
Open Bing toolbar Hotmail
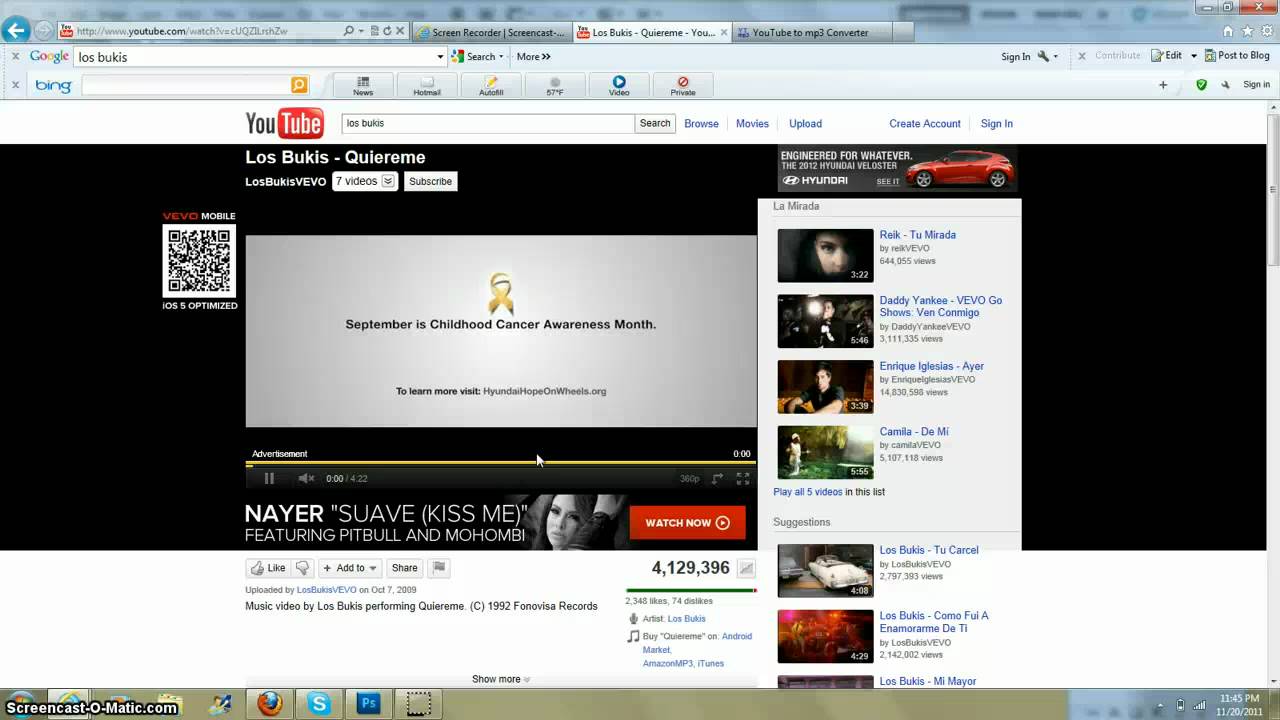point(427,85)
